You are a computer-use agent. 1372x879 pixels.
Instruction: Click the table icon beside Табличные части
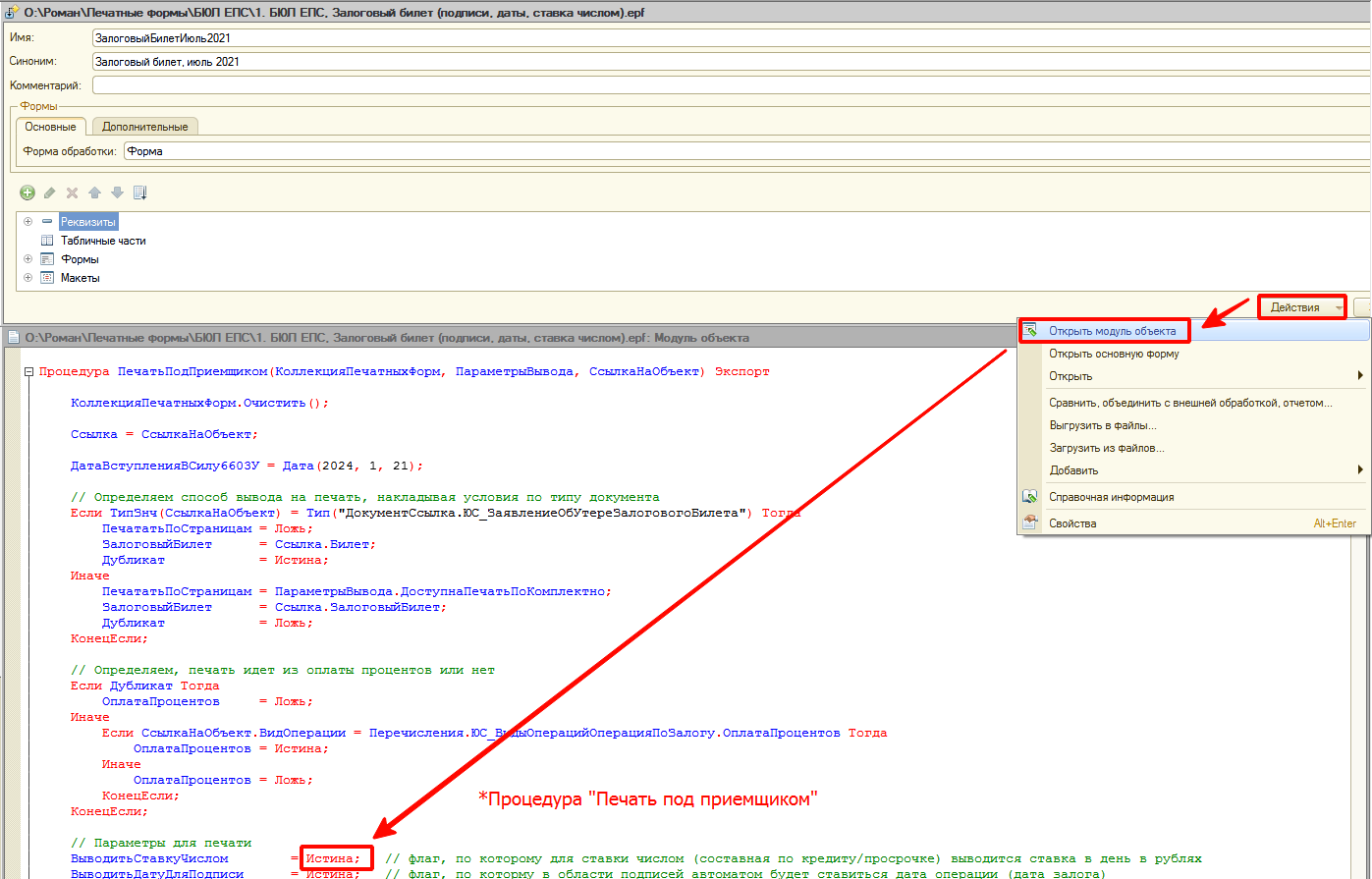coord(47,241)
